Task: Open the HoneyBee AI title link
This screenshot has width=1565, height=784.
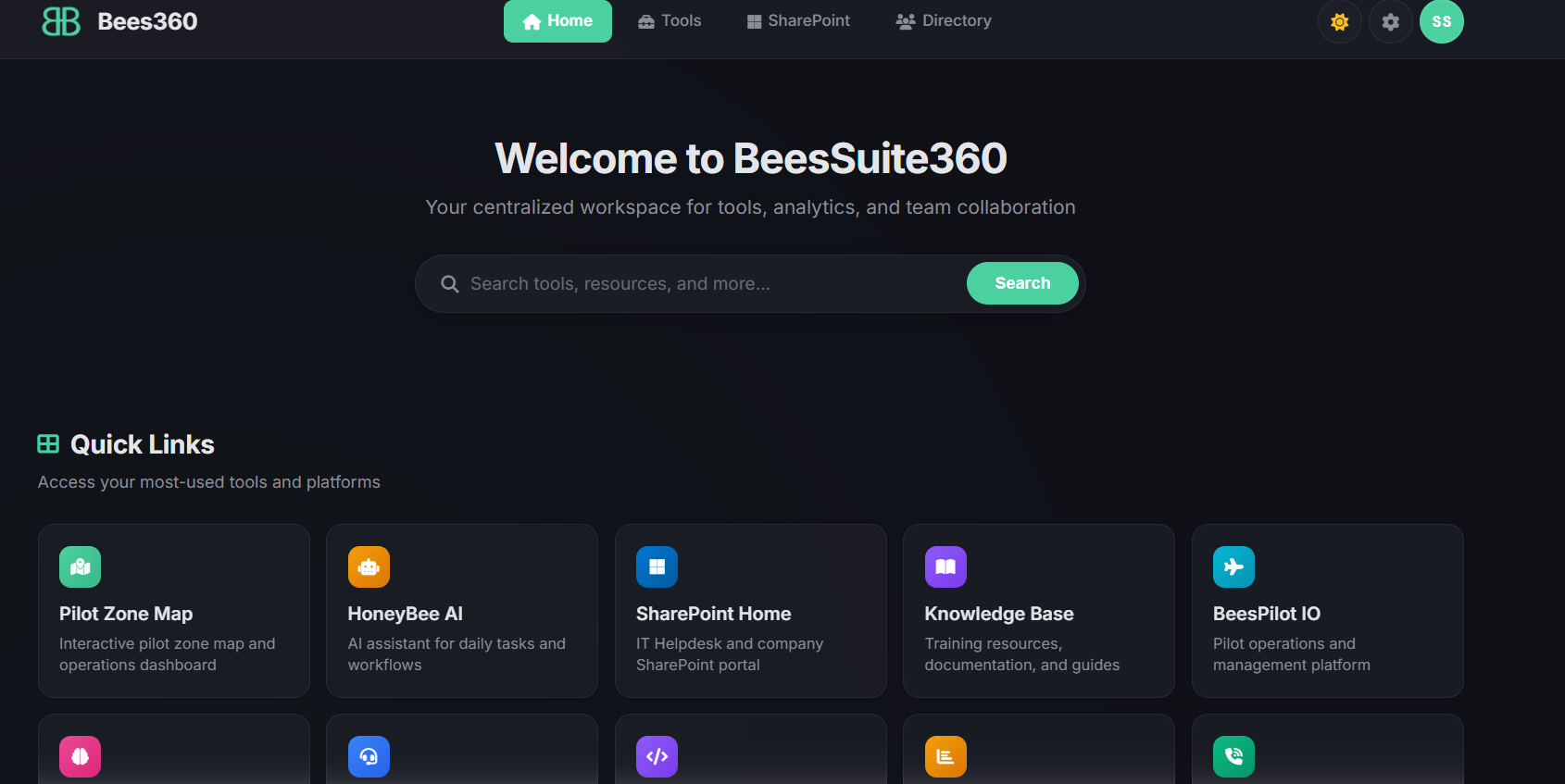Action: (406, 614)
